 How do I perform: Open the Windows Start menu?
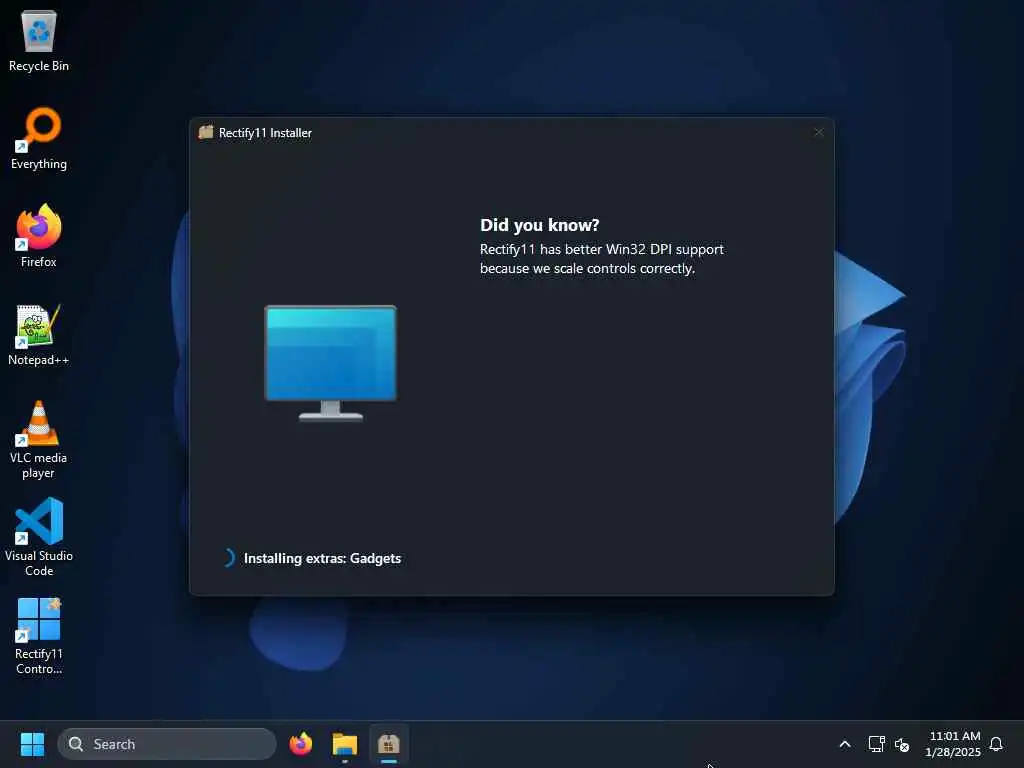tap(32, 744)
